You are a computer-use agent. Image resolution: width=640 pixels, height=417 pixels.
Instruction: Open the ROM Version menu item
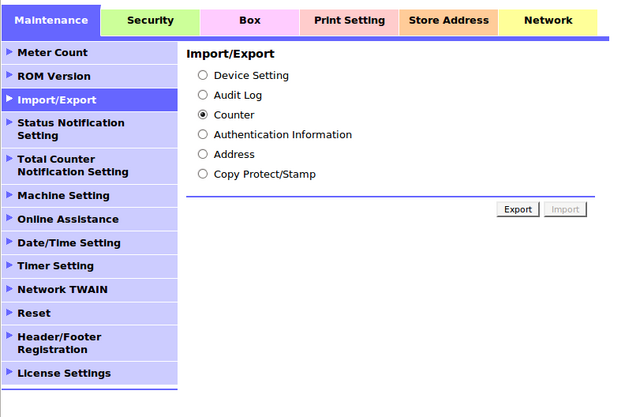click(x=53, y=76)
